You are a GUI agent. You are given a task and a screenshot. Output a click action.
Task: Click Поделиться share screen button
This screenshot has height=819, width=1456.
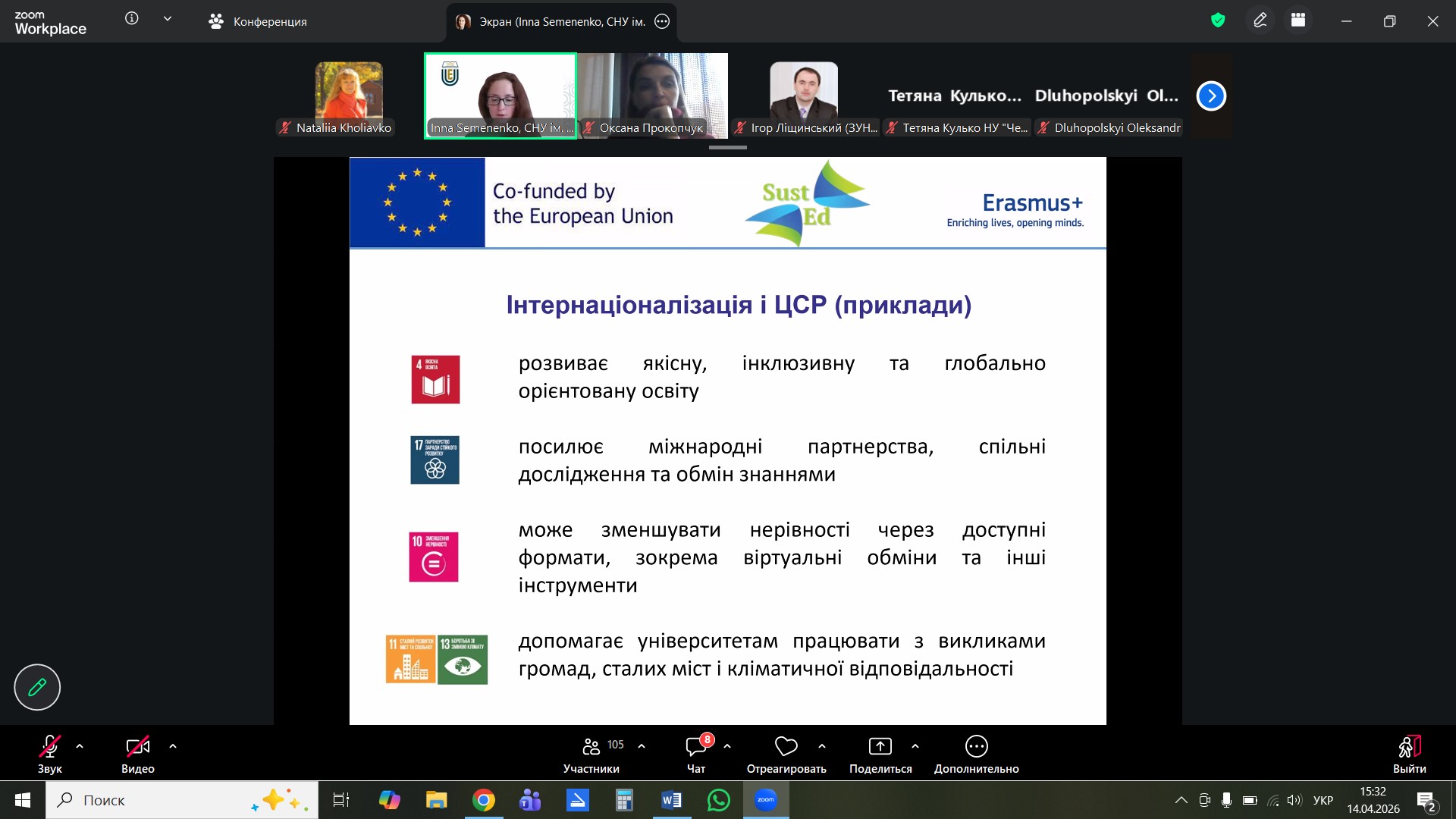coord(880,755)
